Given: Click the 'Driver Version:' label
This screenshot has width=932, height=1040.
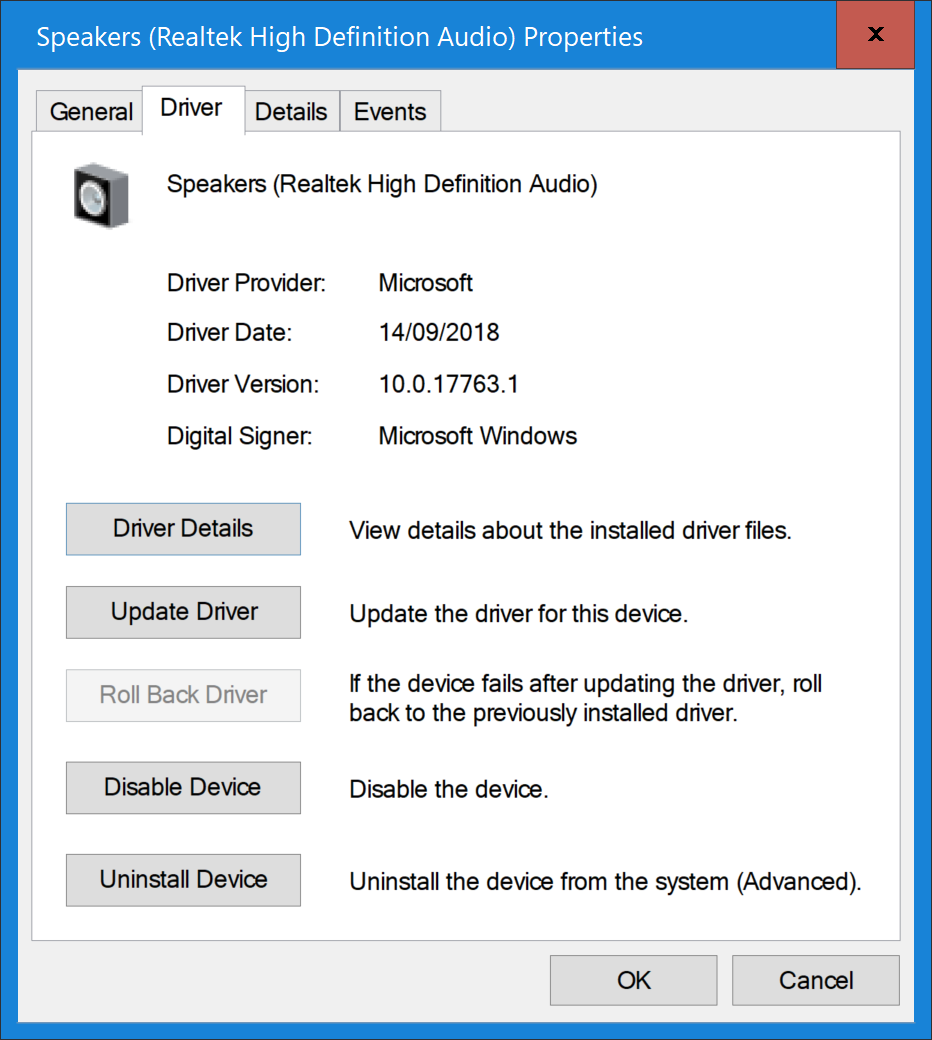Looking at the screenshot, I should pos(243,384).
